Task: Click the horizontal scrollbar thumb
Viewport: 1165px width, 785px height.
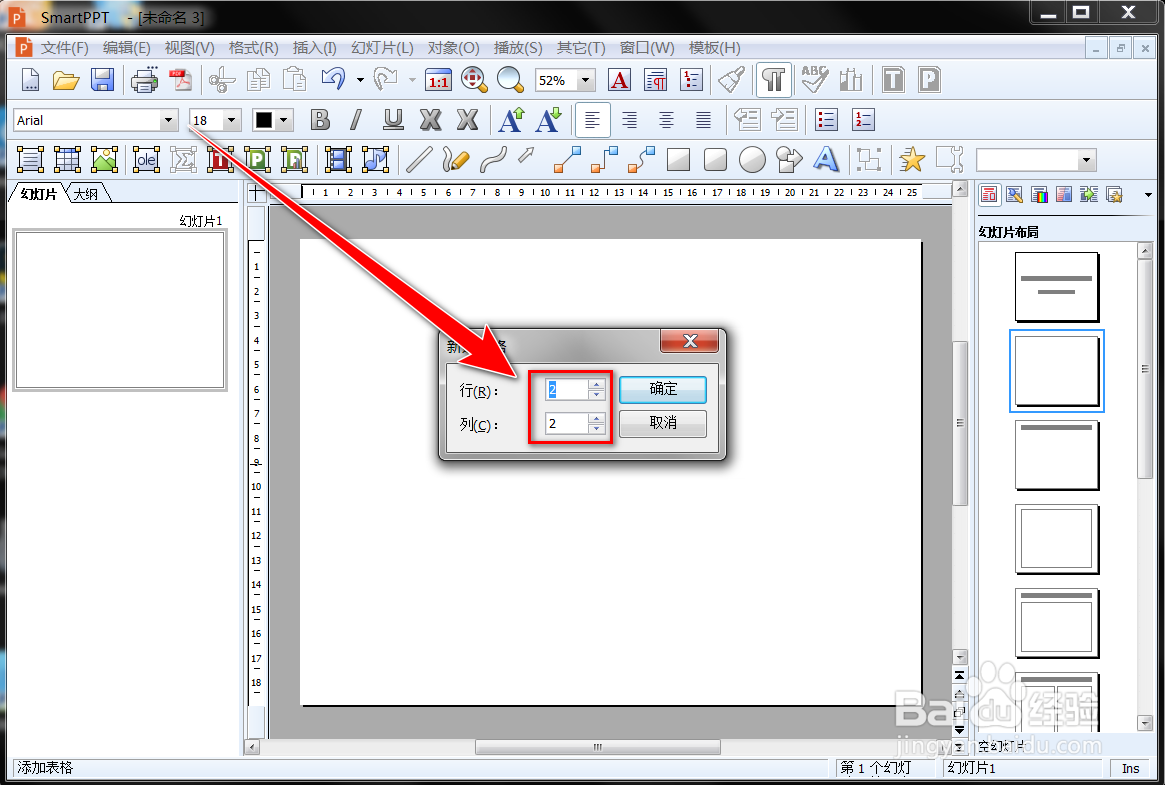Action: tap(597, 747)
